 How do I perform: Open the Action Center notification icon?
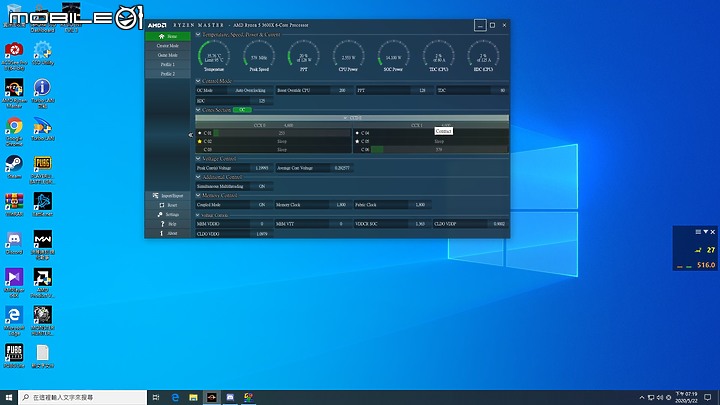[708, 398]
